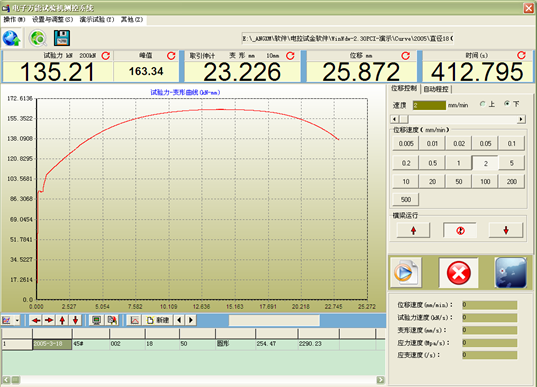Open the 设置与调整 menu

click(x=52, y=20)
